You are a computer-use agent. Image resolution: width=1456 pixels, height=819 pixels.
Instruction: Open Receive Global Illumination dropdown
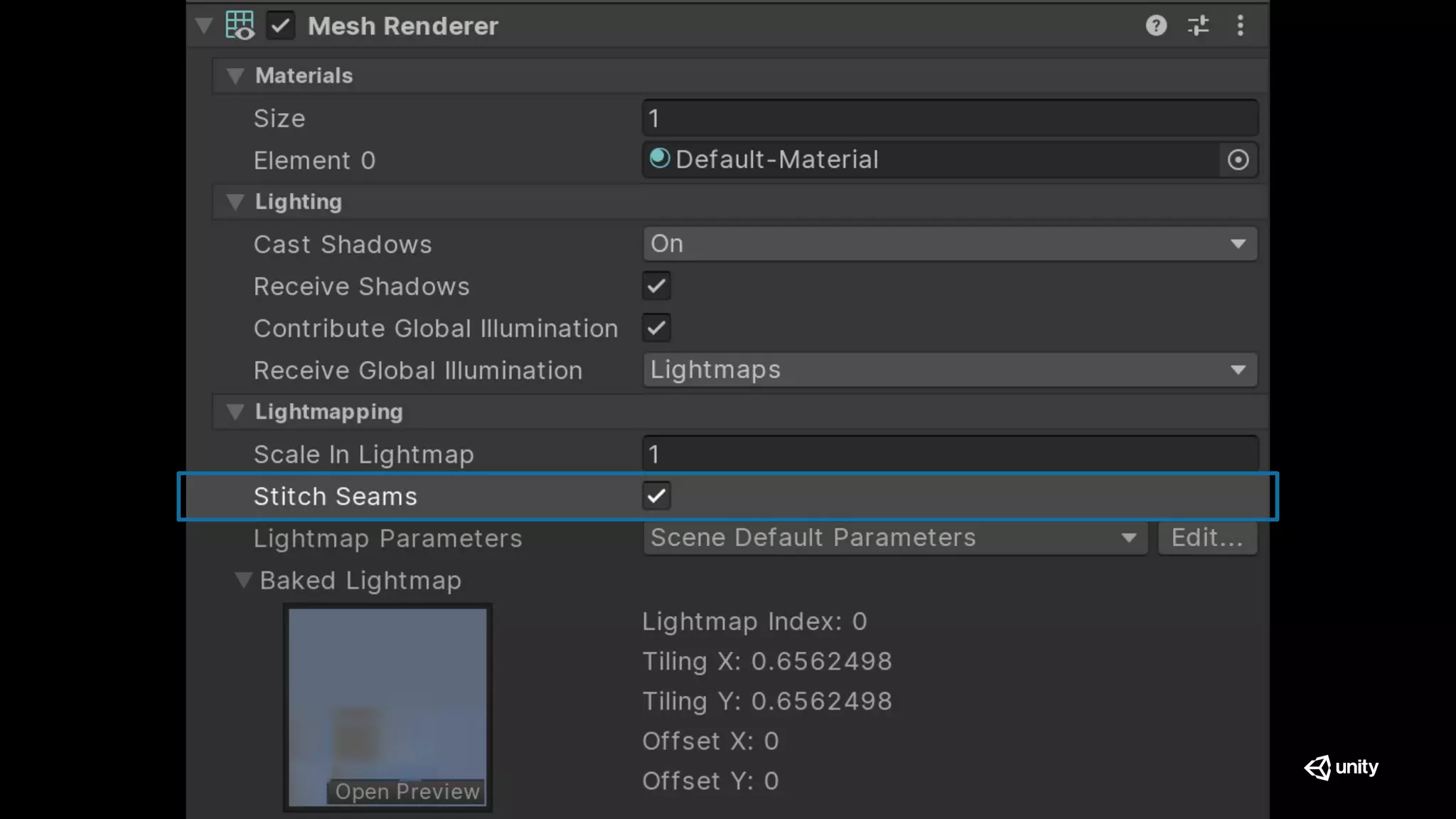click(x=950, y=370)
